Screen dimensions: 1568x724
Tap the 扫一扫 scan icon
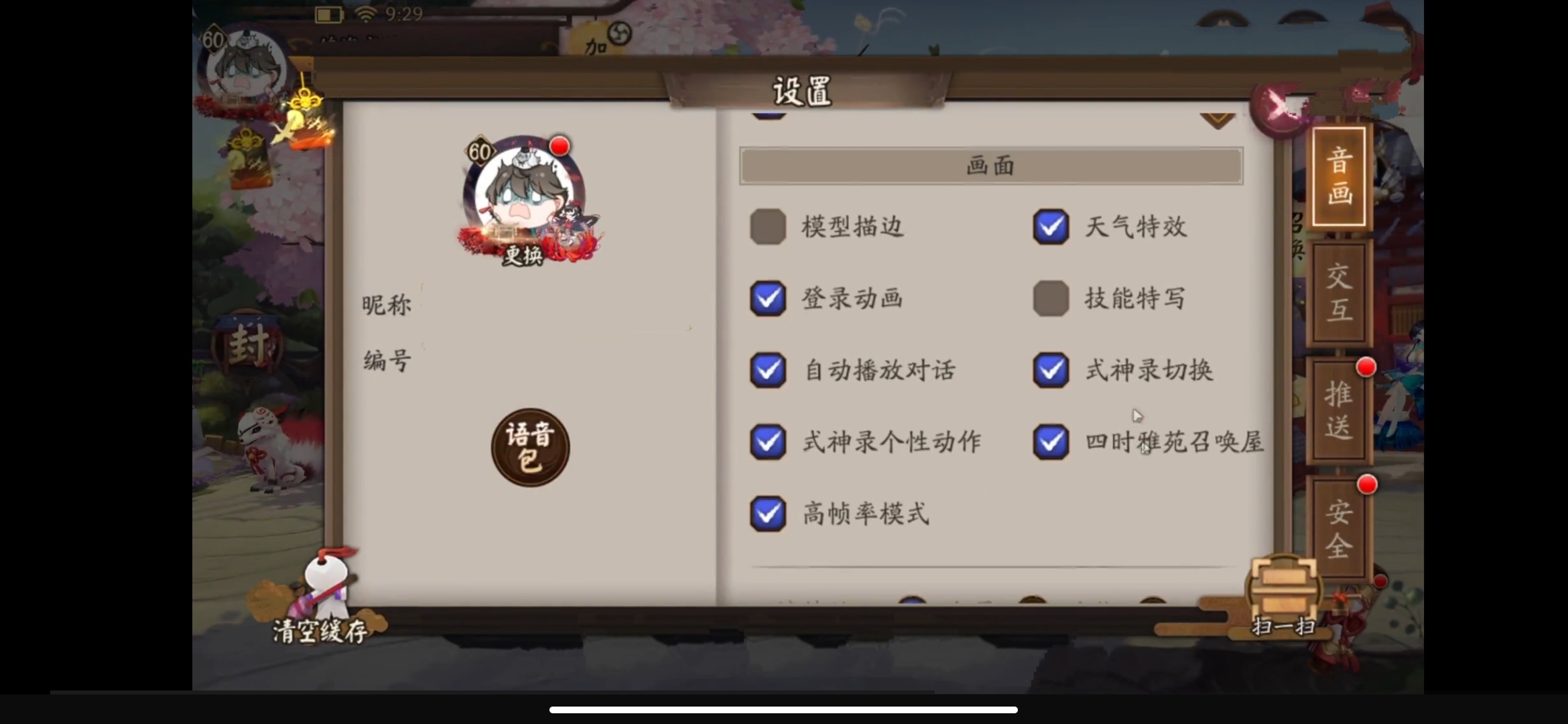tap(1283, 595)
